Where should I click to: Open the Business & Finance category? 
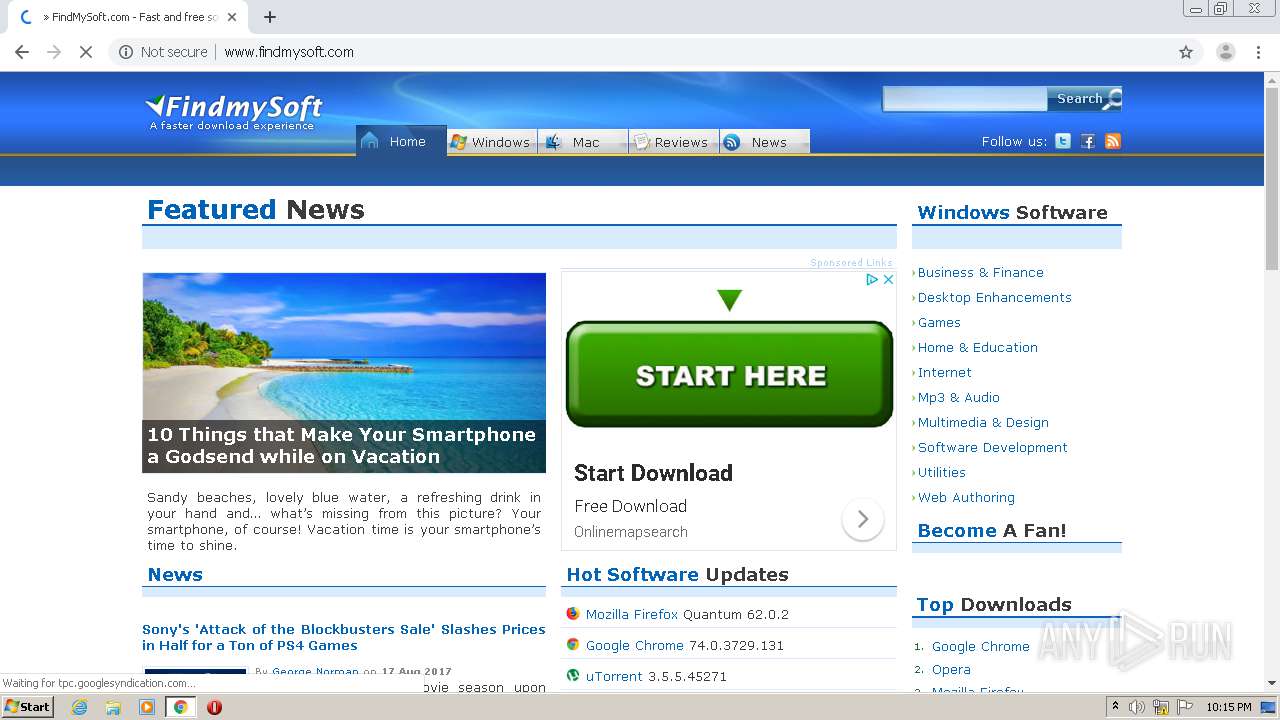pyautogui.click(x=980, y=272)
